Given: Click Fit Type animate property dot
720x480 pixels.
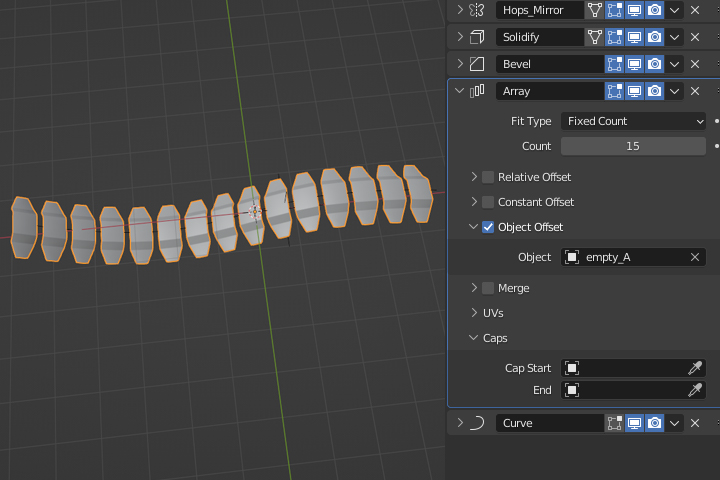Looking at the screenshot, I should click(x=716, y=121).
